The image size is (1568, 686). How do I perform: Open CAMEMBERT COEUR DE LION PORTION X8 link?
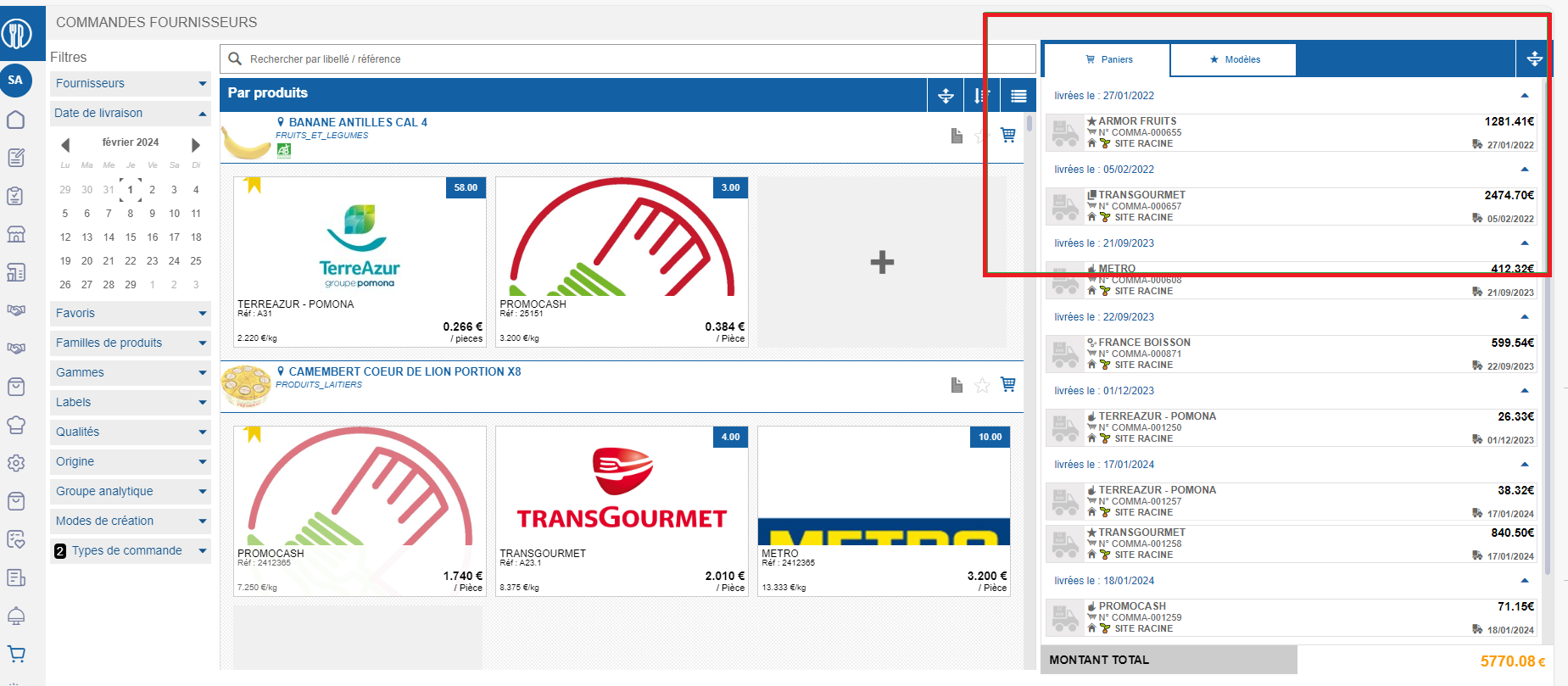click(405, 371)
